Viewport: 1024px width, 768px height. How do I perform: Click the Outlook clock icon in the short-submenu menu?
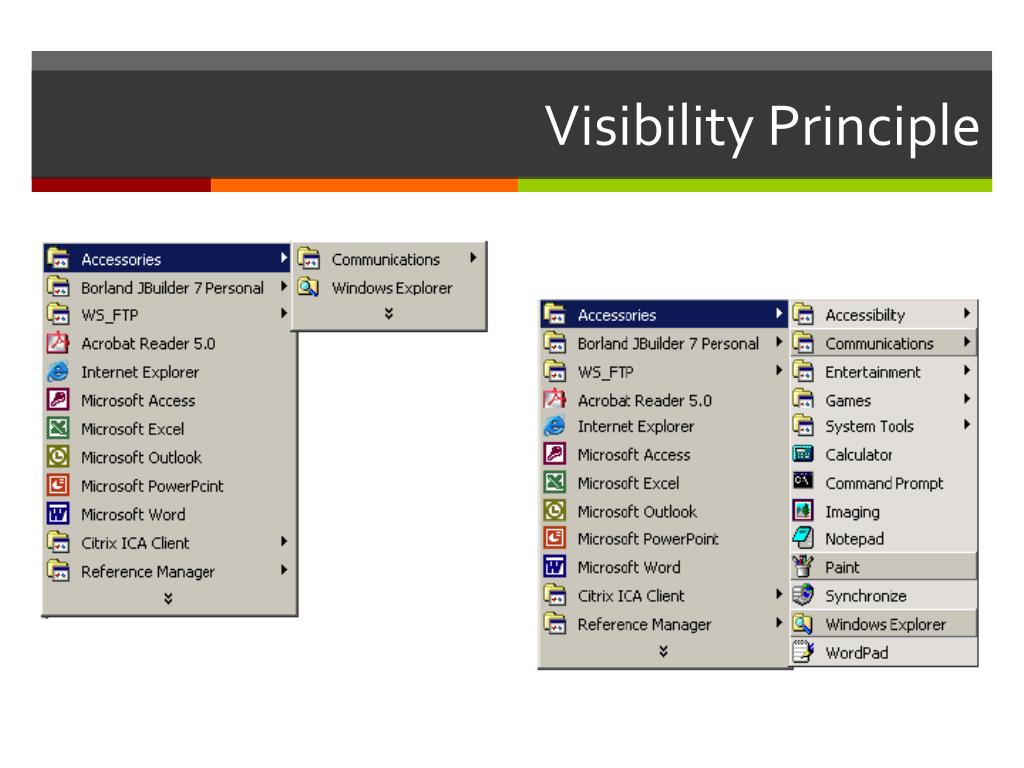tap(58, 456)
